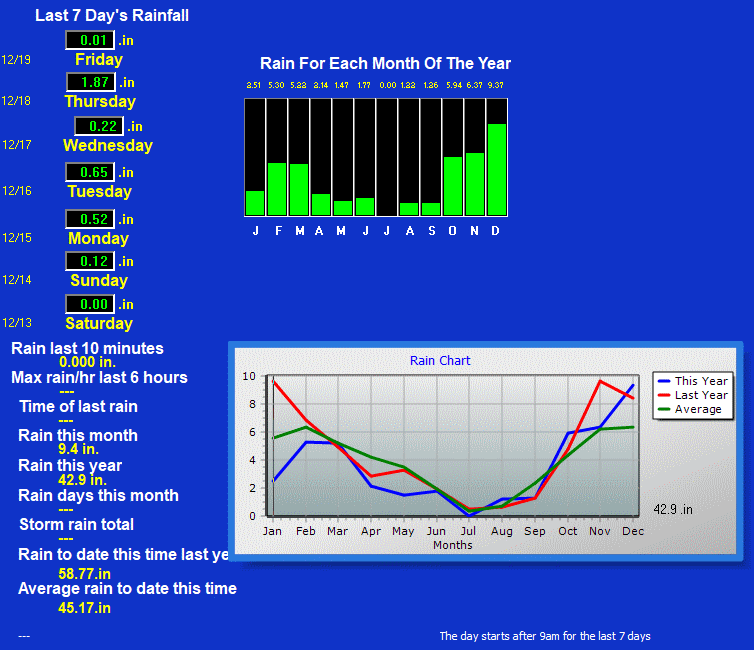The image size is (754, 650).
Task: Click the Thursday 1.87 rainfall value box
Action: pos(91,82)
